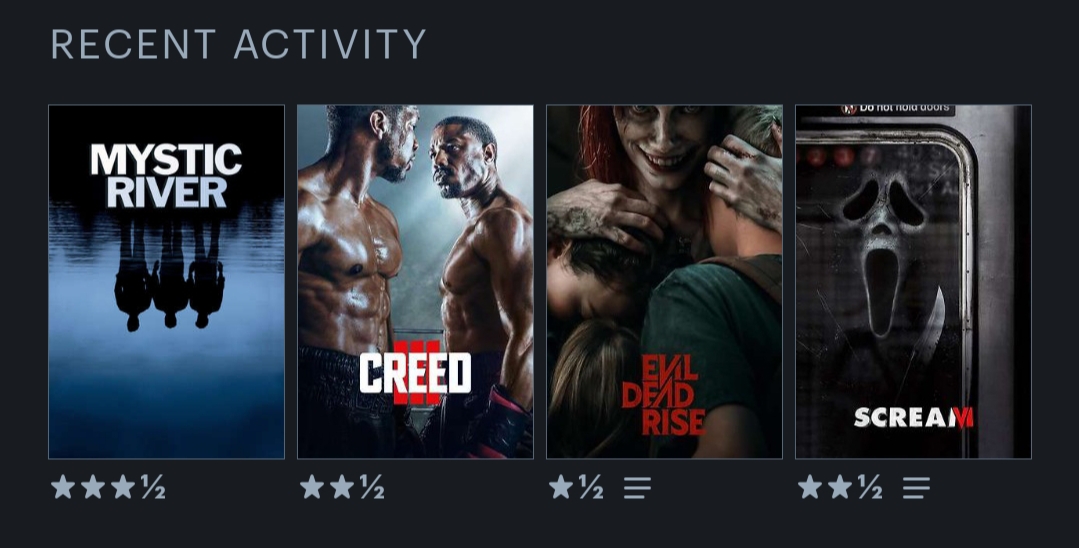1079x548 pixels.
Task: Click the half-star symbol under Mystic River
Action: pos(153,487)
